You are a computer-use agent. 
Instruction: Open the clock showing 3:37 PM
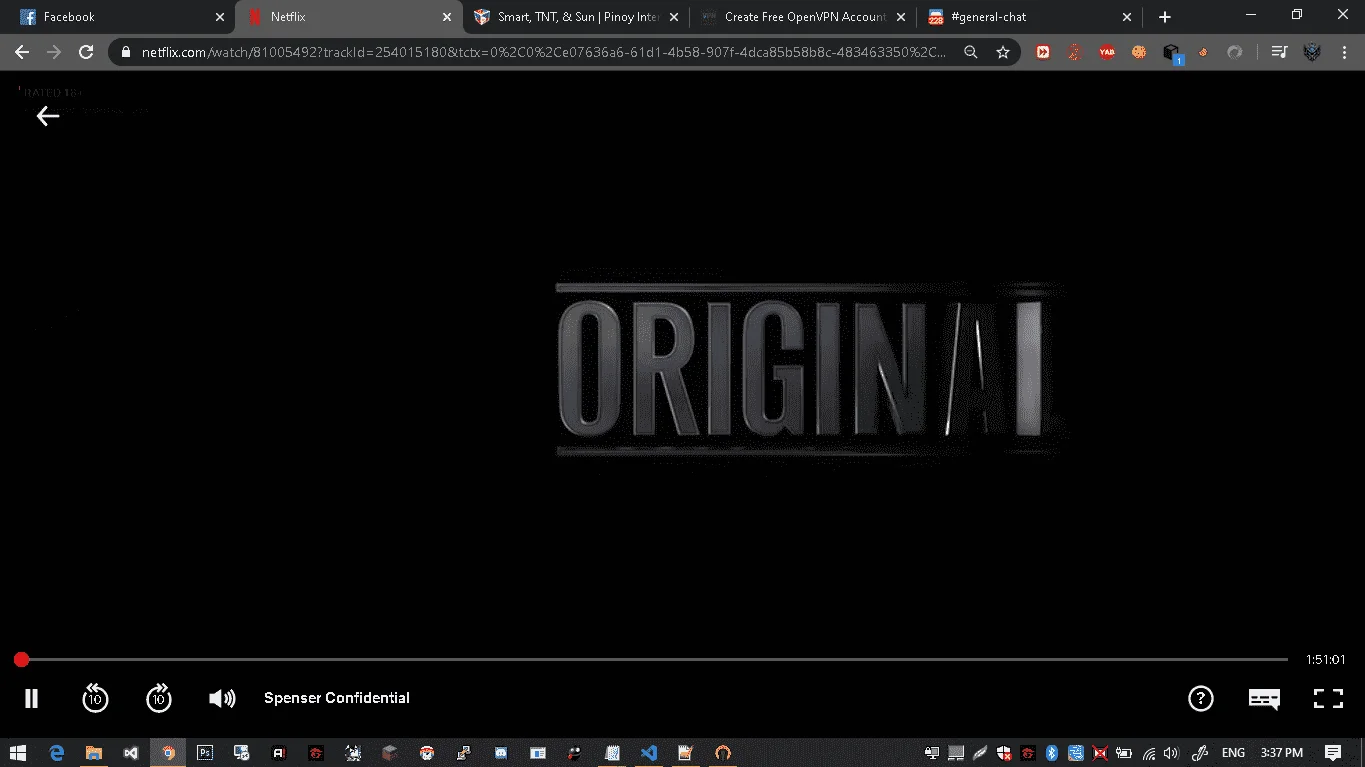click(1282, 753)
